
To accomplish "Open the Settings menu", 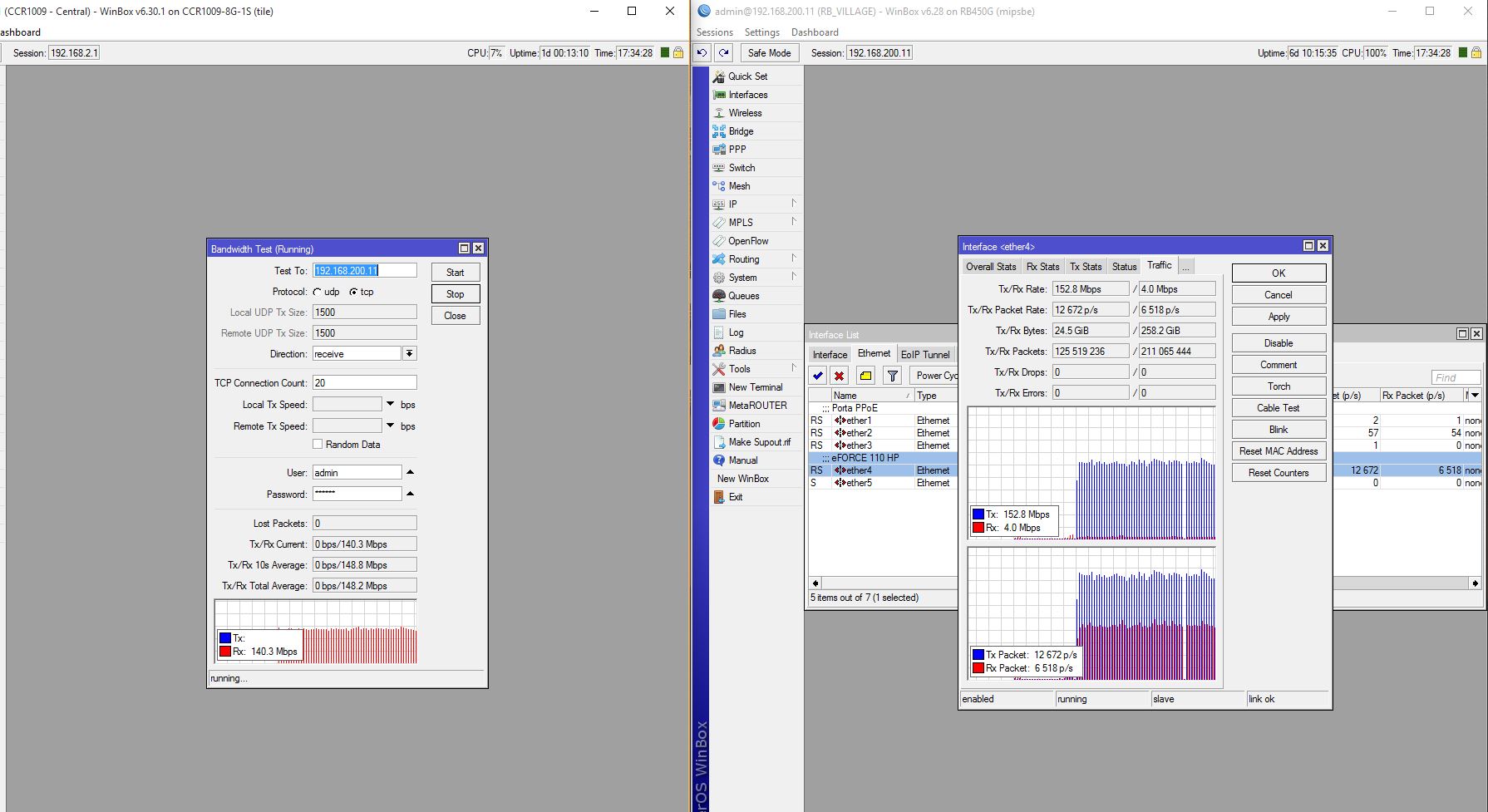I will point(761,32).
